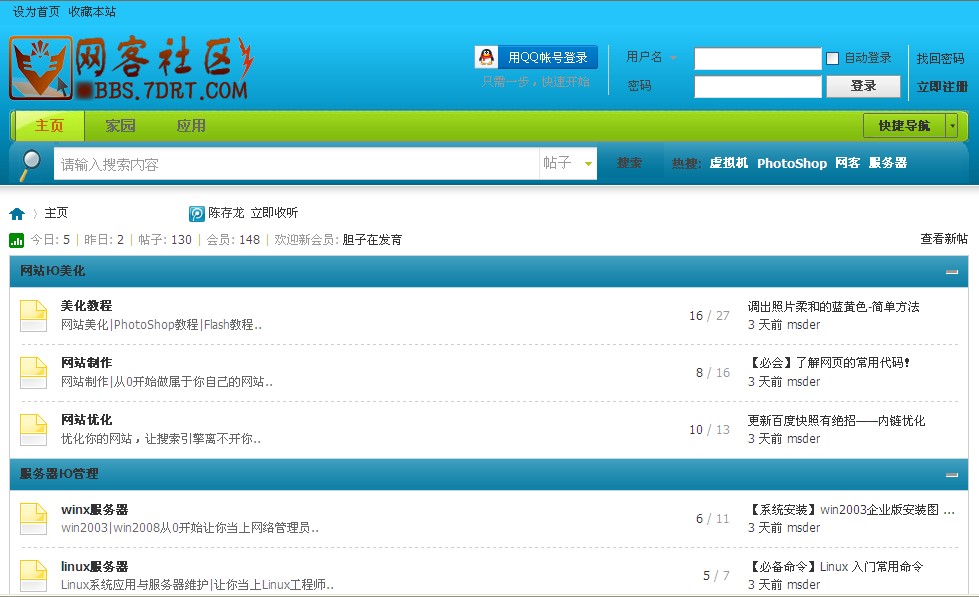Image resolution: width=979 pixels, height=597 pixels.
Task: Click the folder icon for 网站制作
Action: 33,372
